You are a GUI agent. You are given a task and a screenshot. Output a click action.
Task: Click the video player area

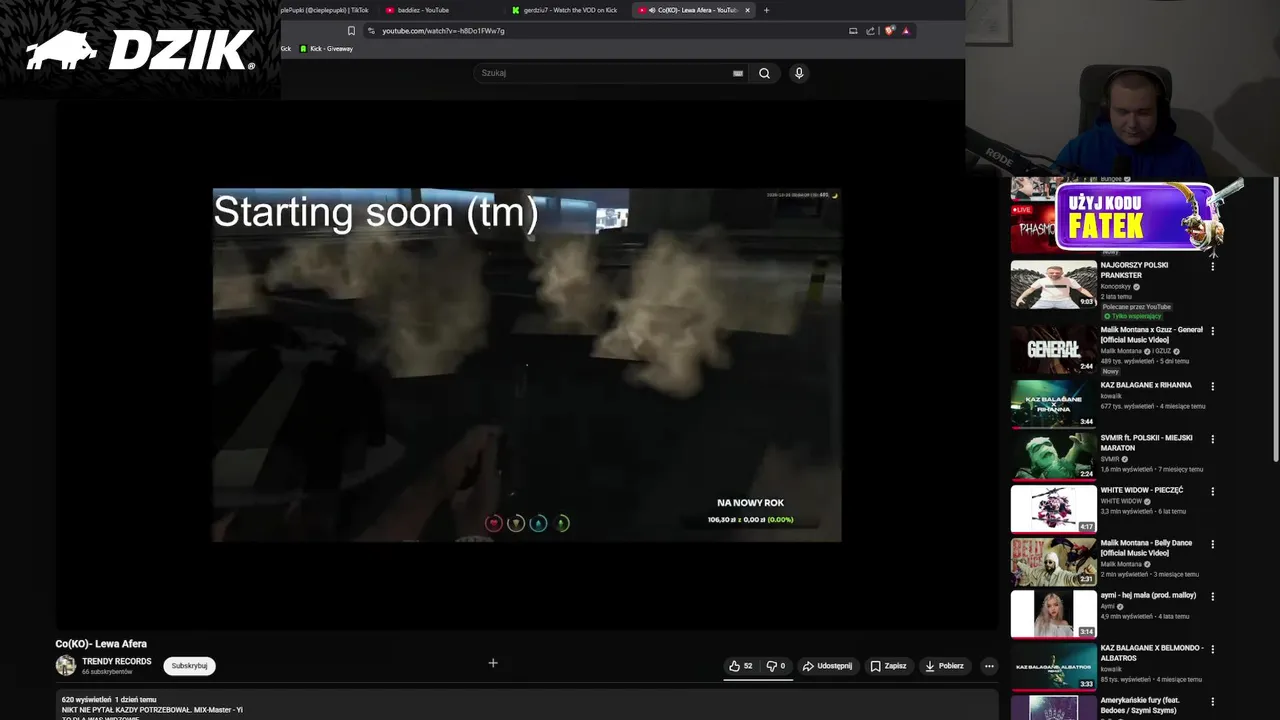click(x=527, y=365)
